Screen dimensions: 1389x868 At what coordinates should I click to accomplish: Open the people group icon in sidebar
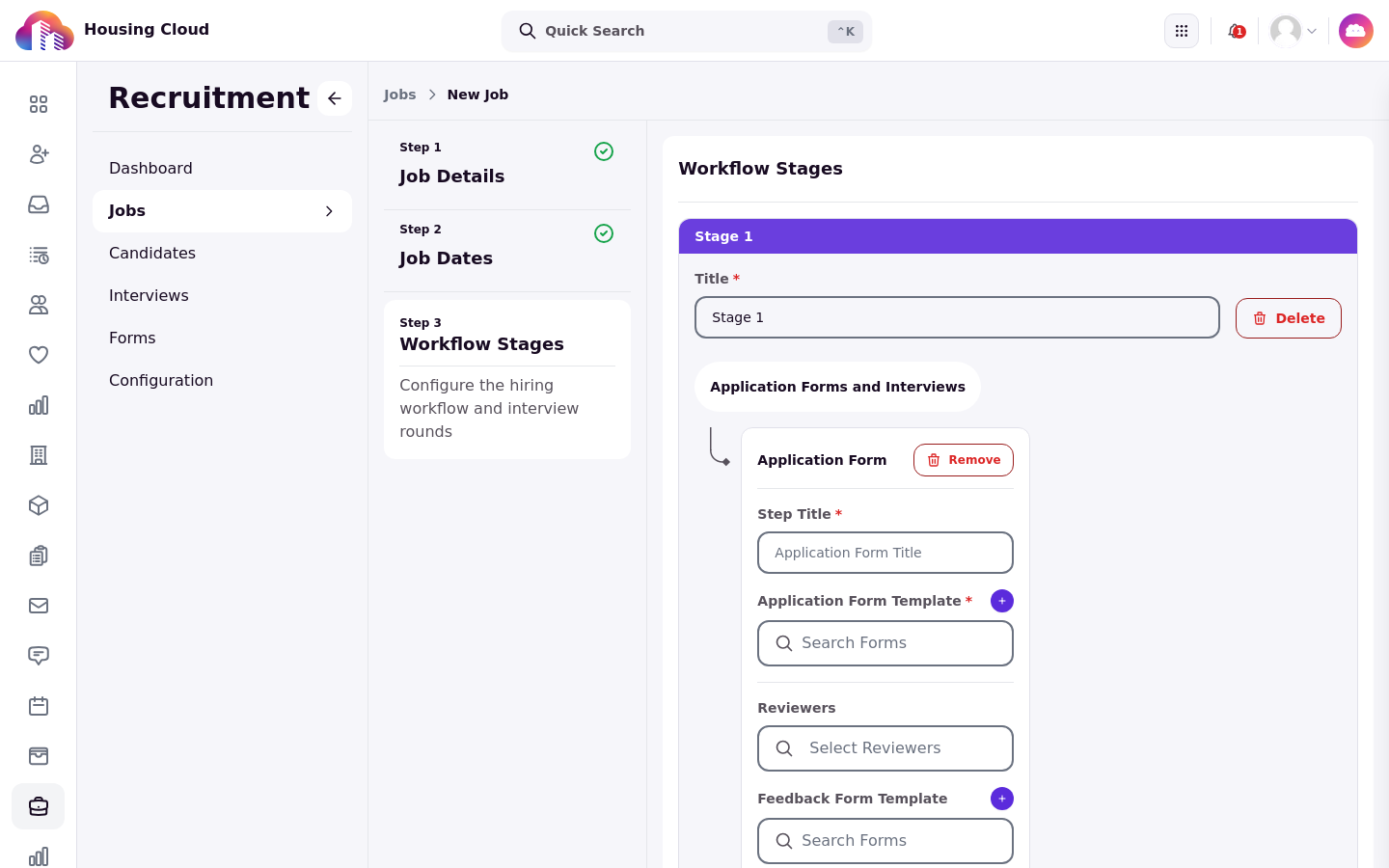click(x=39, y=305)
